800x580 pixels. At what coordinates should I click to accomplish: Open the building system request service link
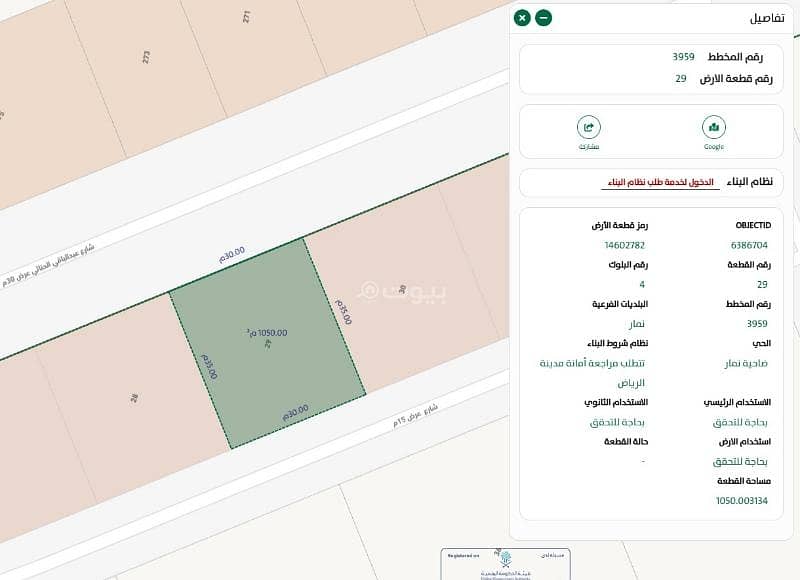pyautogui.click(x=659, y=182)
